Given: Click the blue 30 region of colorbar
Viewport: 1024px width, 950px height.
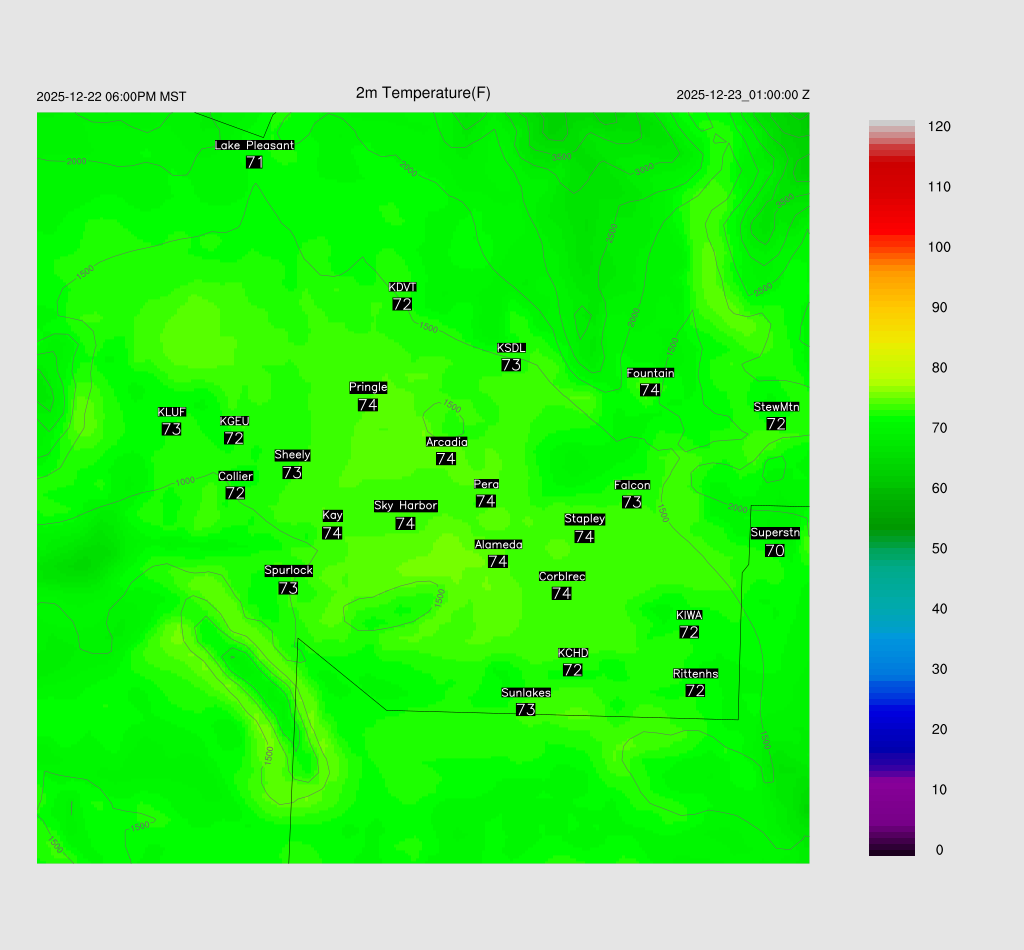Looking at the screenshot, I should point(891,669).
